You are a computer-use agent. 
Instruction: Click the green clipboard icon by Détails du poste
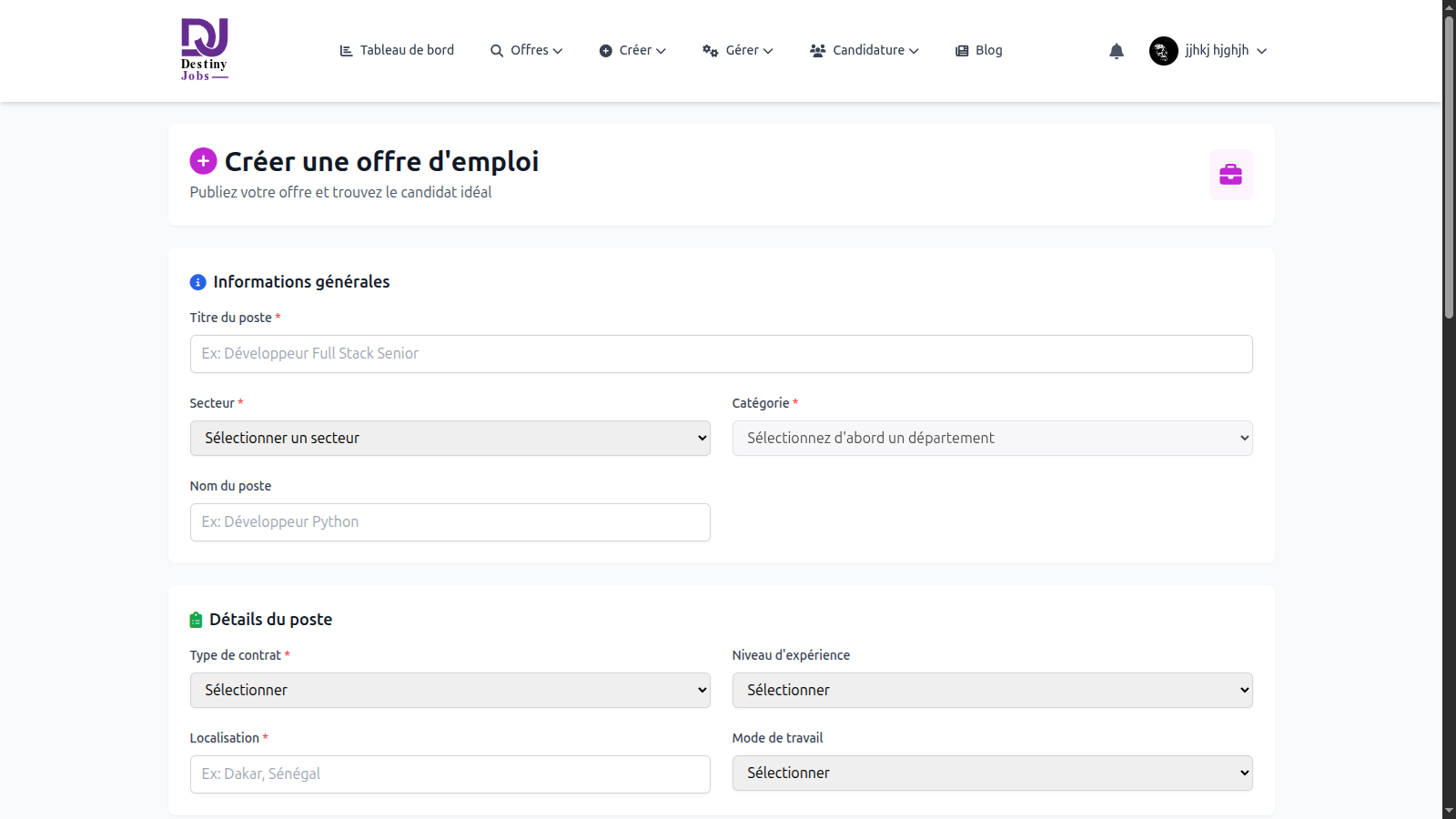[196, 620]
